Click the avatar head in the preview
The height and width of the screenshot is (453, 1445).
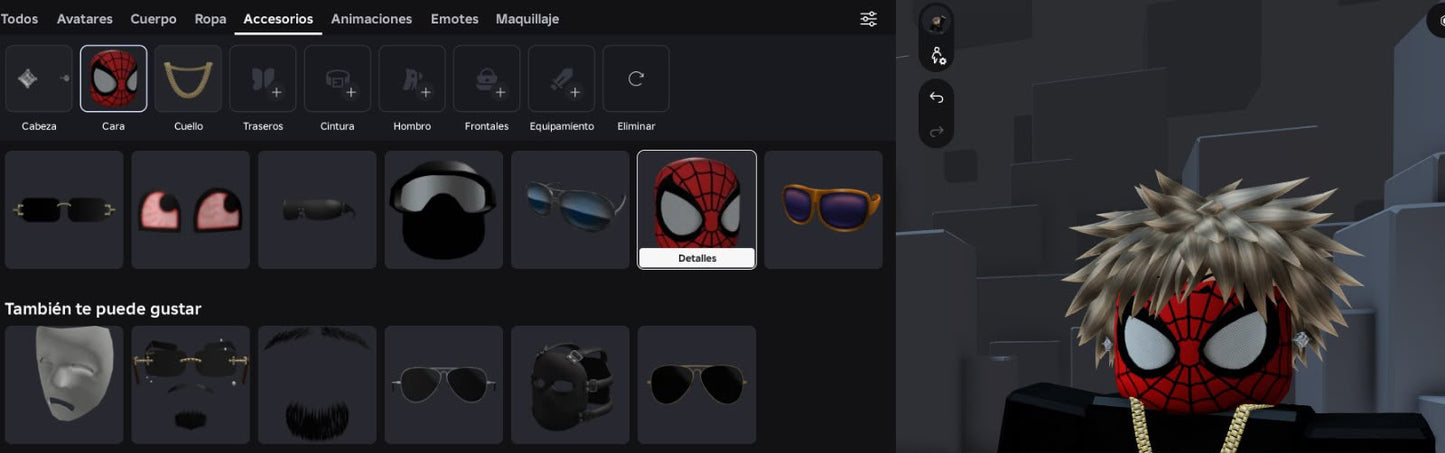pos(1201,345)
